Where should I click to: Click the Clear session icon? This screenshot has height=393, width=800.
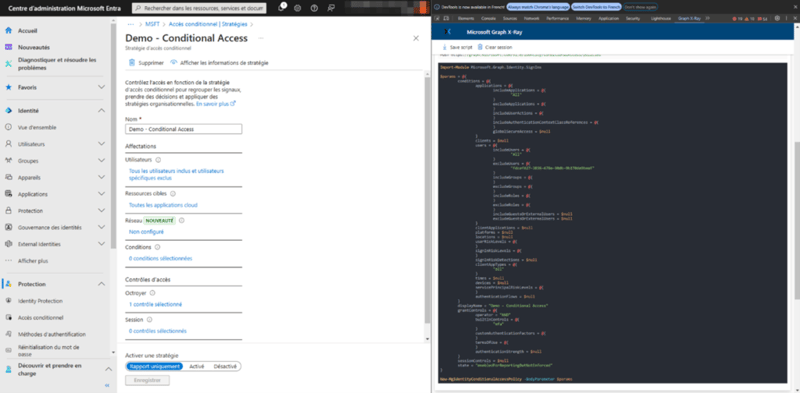(x=480, y=46)
